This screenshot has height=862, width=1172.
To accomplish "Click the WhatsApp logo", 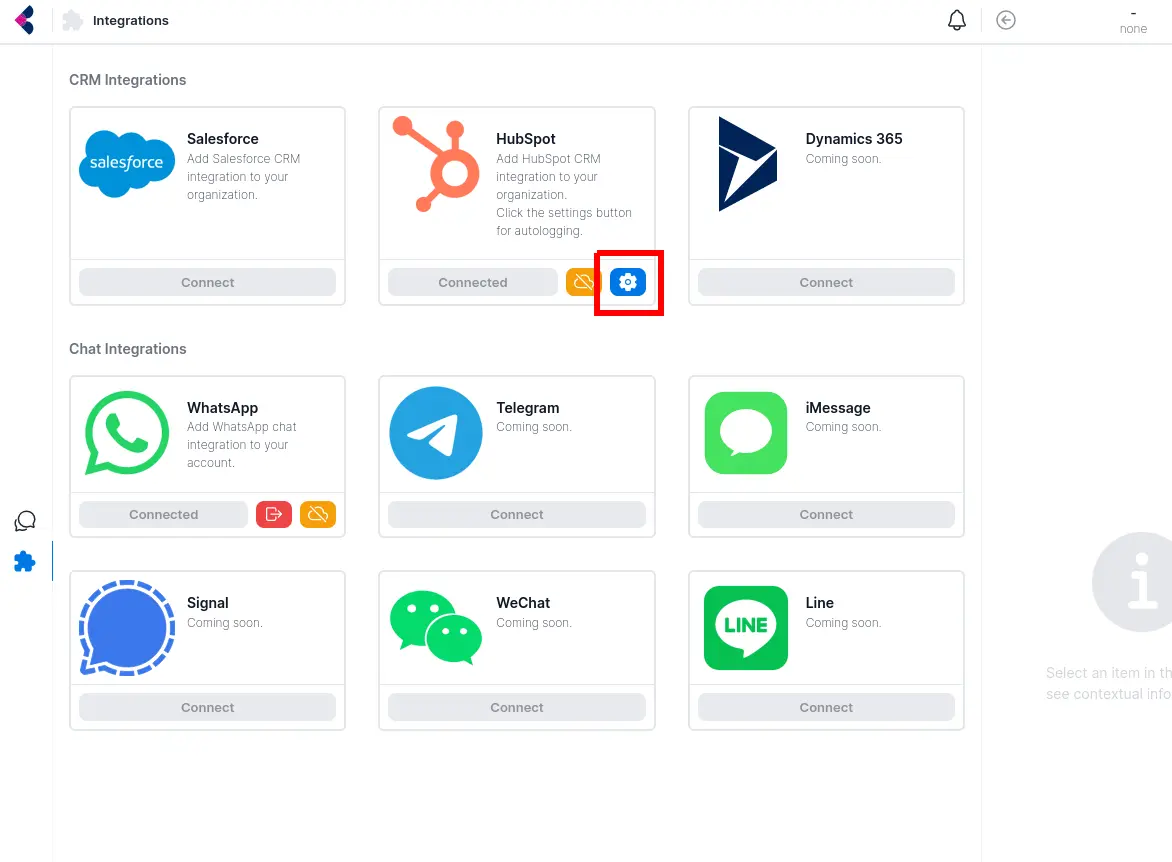I will [x=127, y=433].
